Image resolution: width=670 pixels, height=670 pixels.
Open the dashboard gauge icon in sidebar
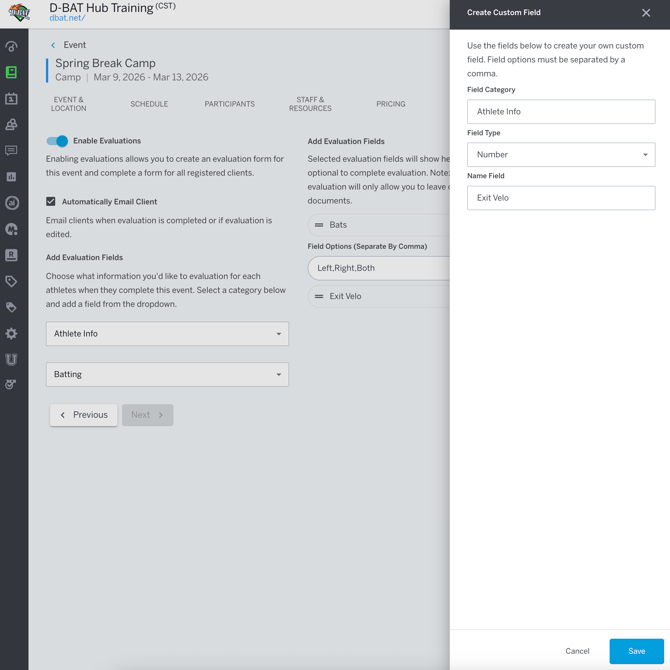pyautogui.click(x=11, y=46)
